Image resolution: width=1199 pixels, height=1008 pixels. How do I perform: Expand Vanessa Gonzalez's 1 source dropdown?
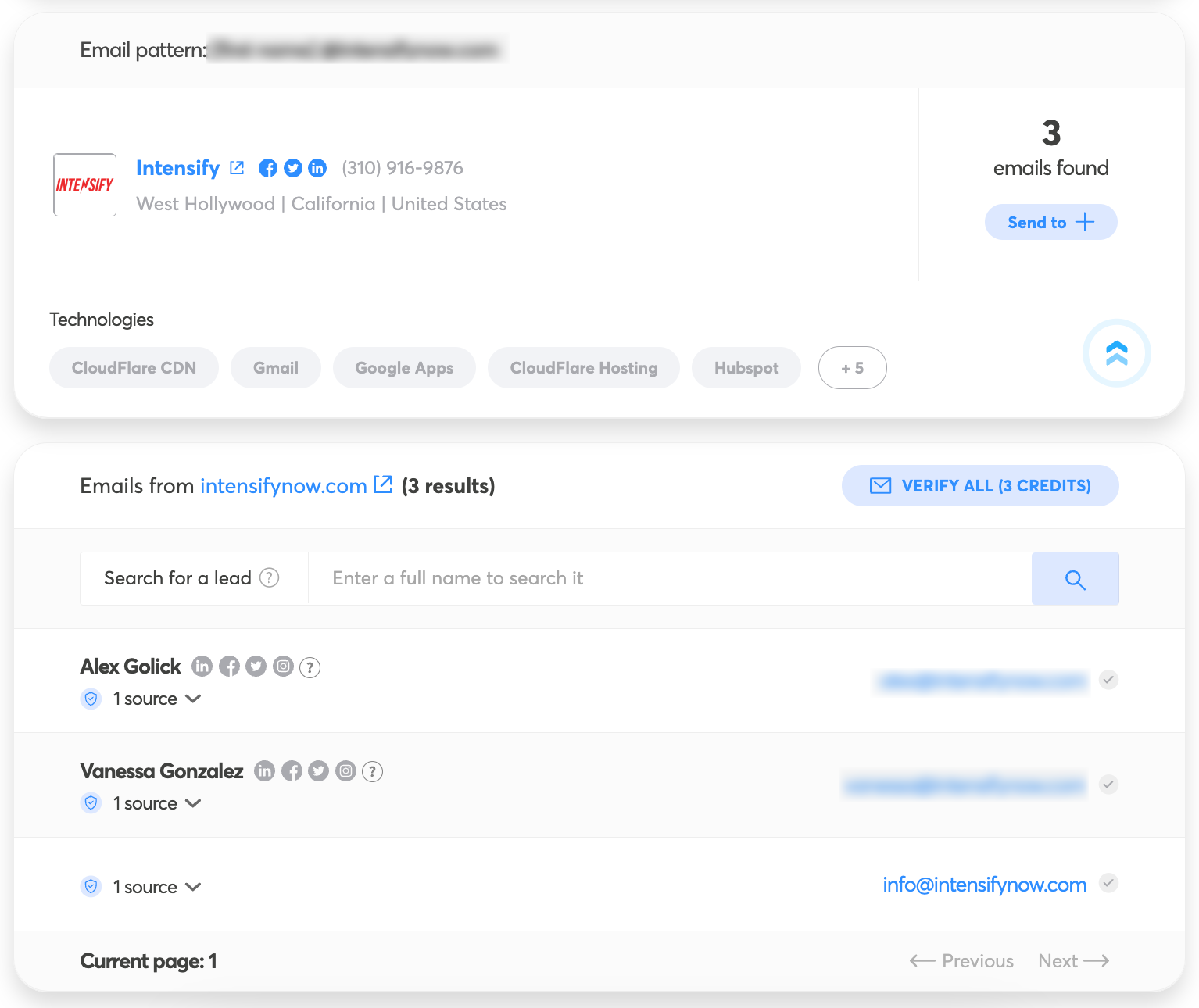157,803
